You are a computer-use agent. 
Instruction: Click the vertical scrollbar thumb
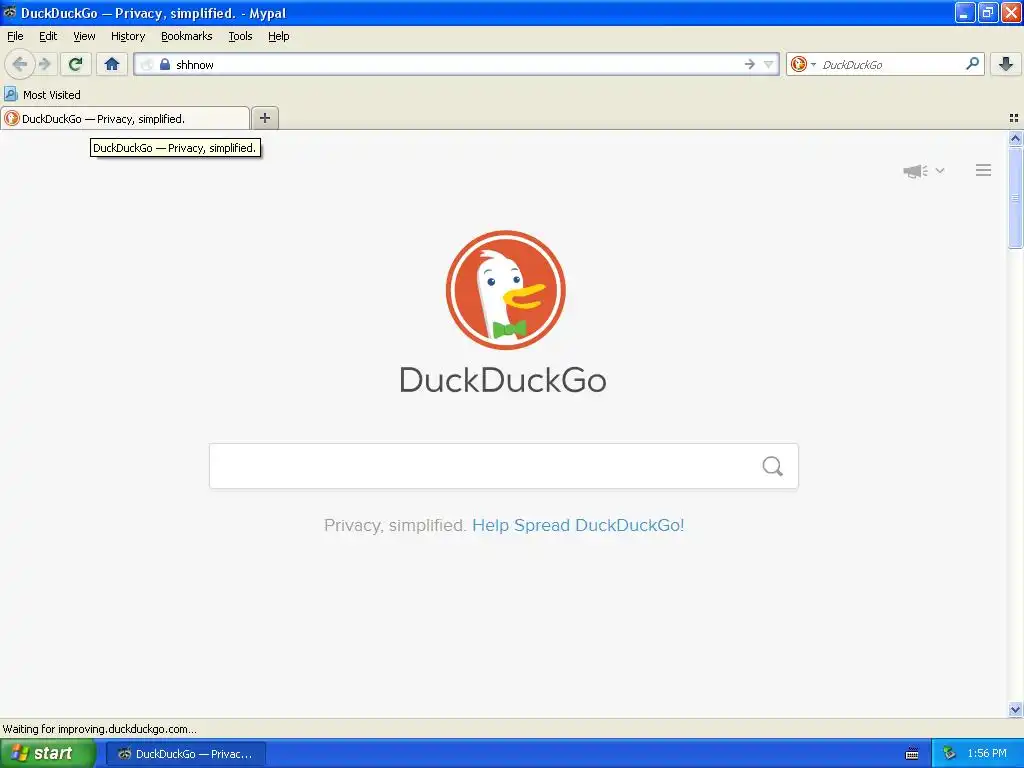click(x=1015, y=198)
